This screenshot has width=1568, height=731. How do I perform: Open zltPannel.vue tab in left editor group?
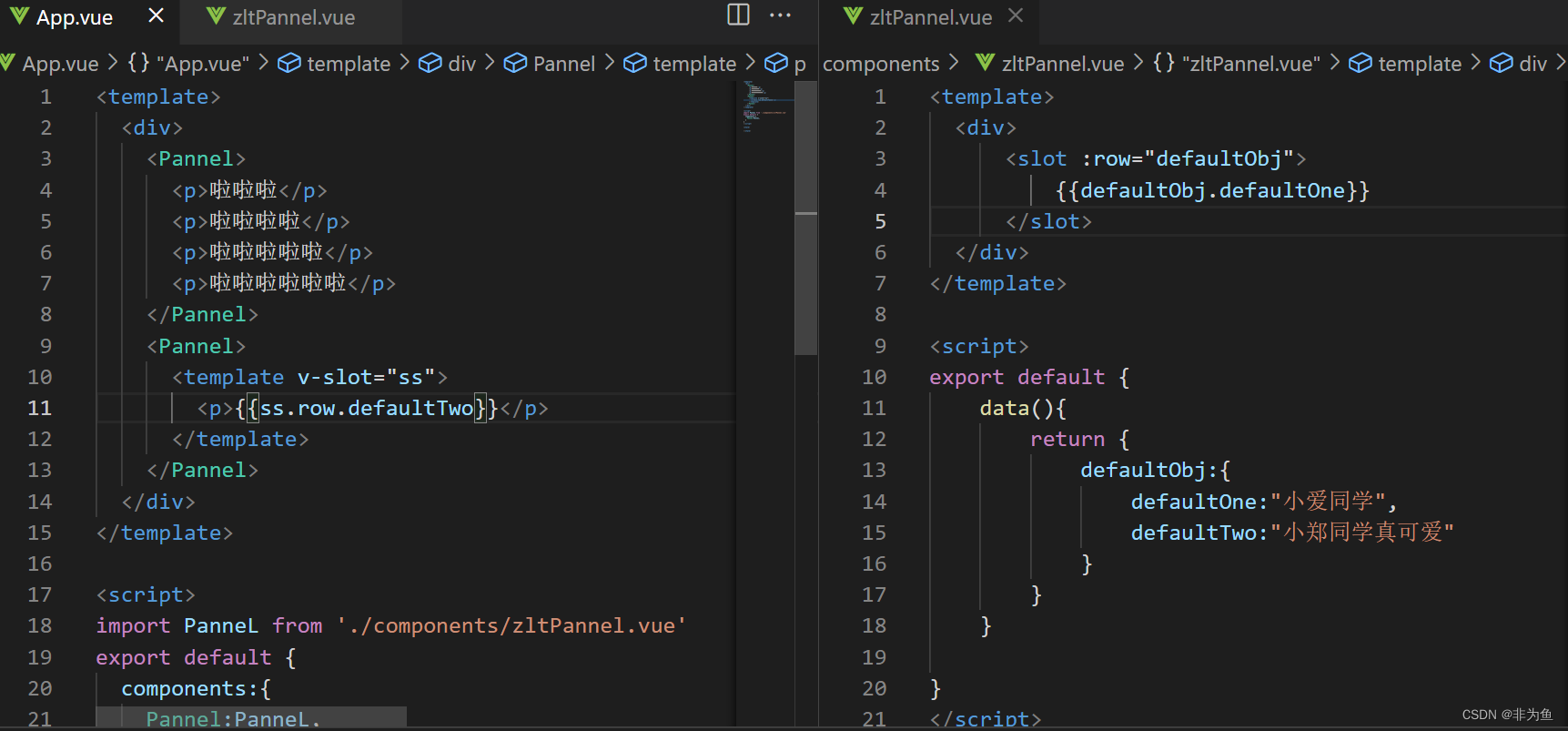pos(293,17)
